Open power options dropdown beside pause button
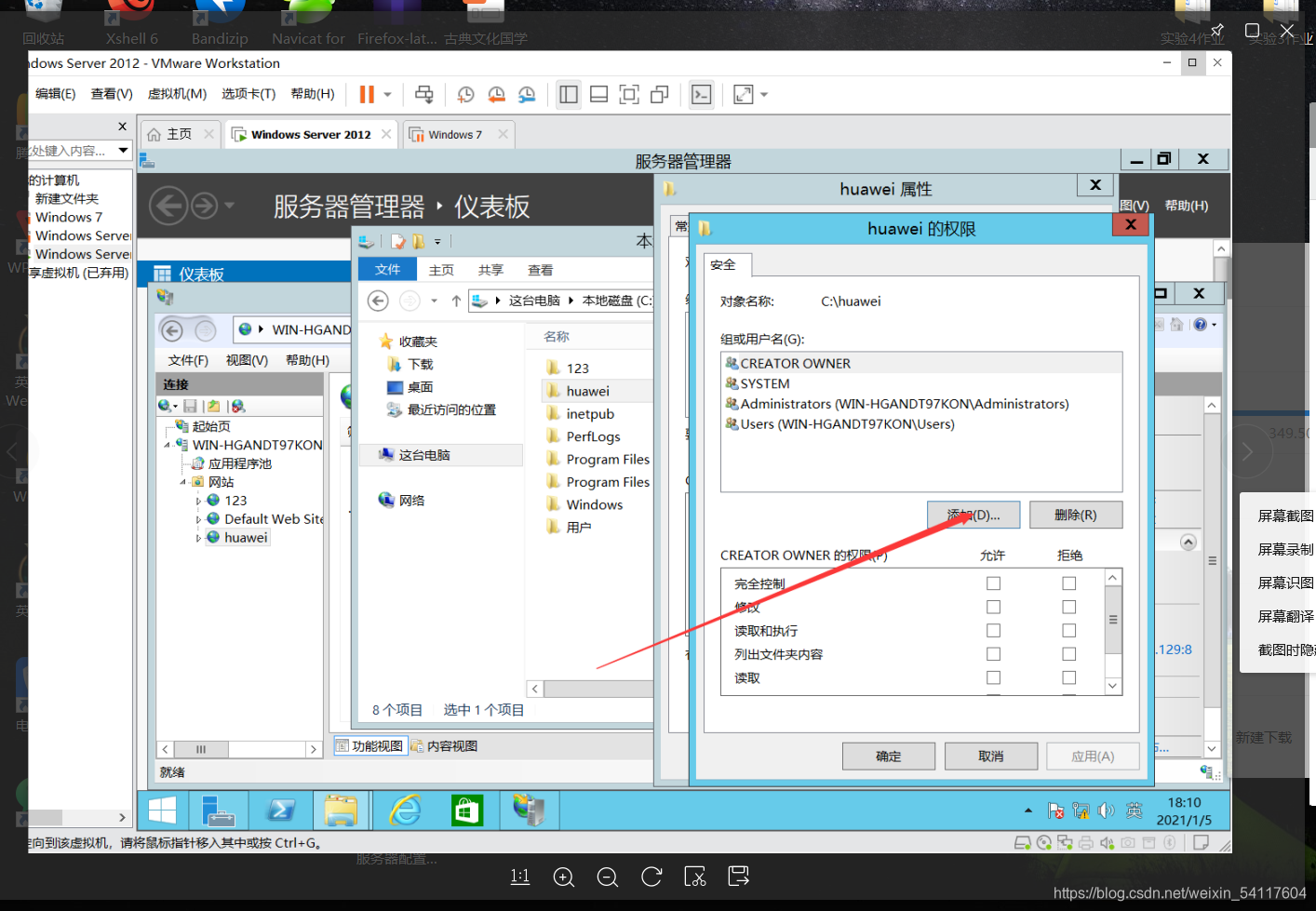 (x=388, y=94)
